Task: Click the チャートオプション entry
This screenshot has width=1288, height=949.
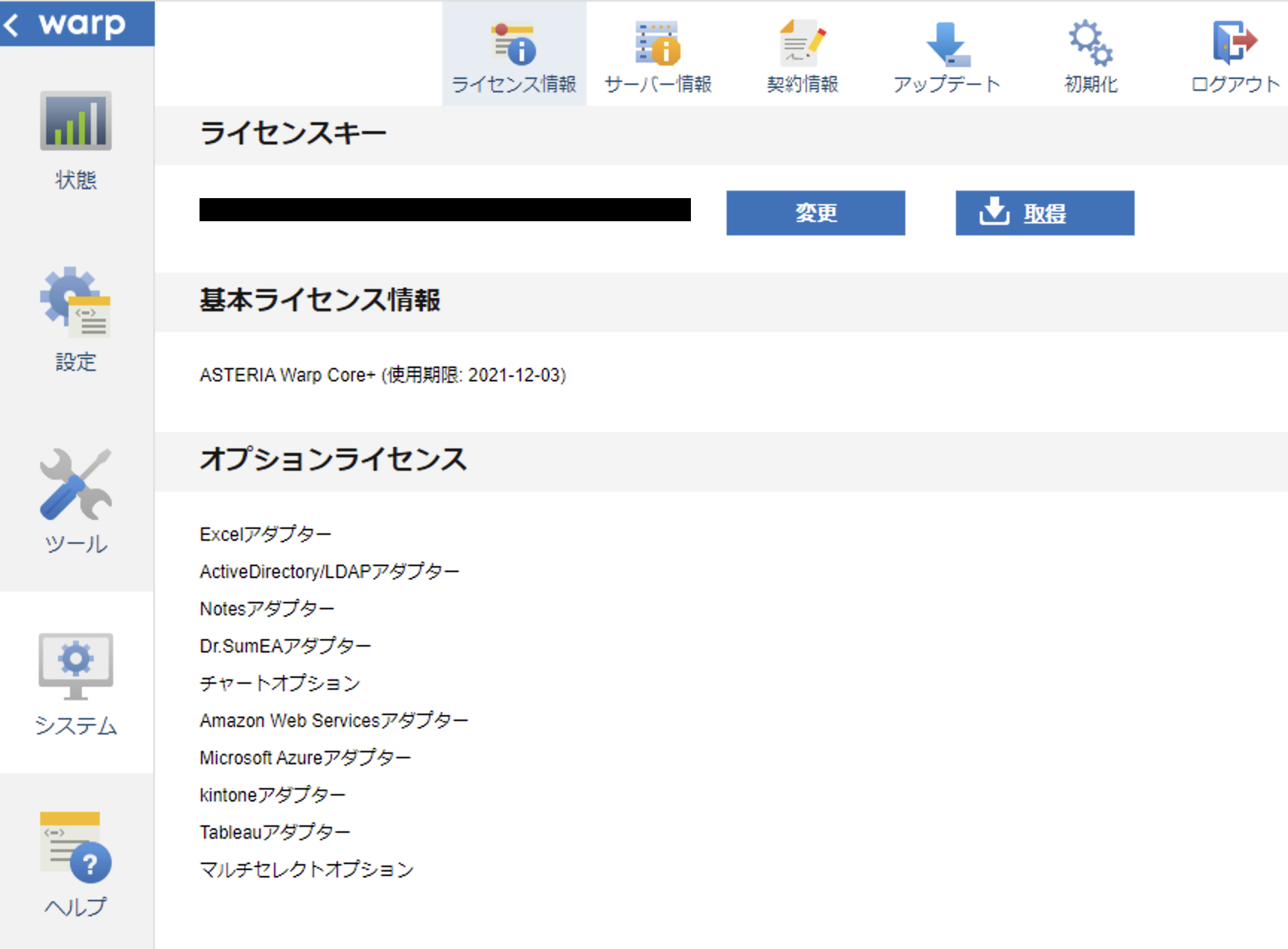Action: point(280,683)
